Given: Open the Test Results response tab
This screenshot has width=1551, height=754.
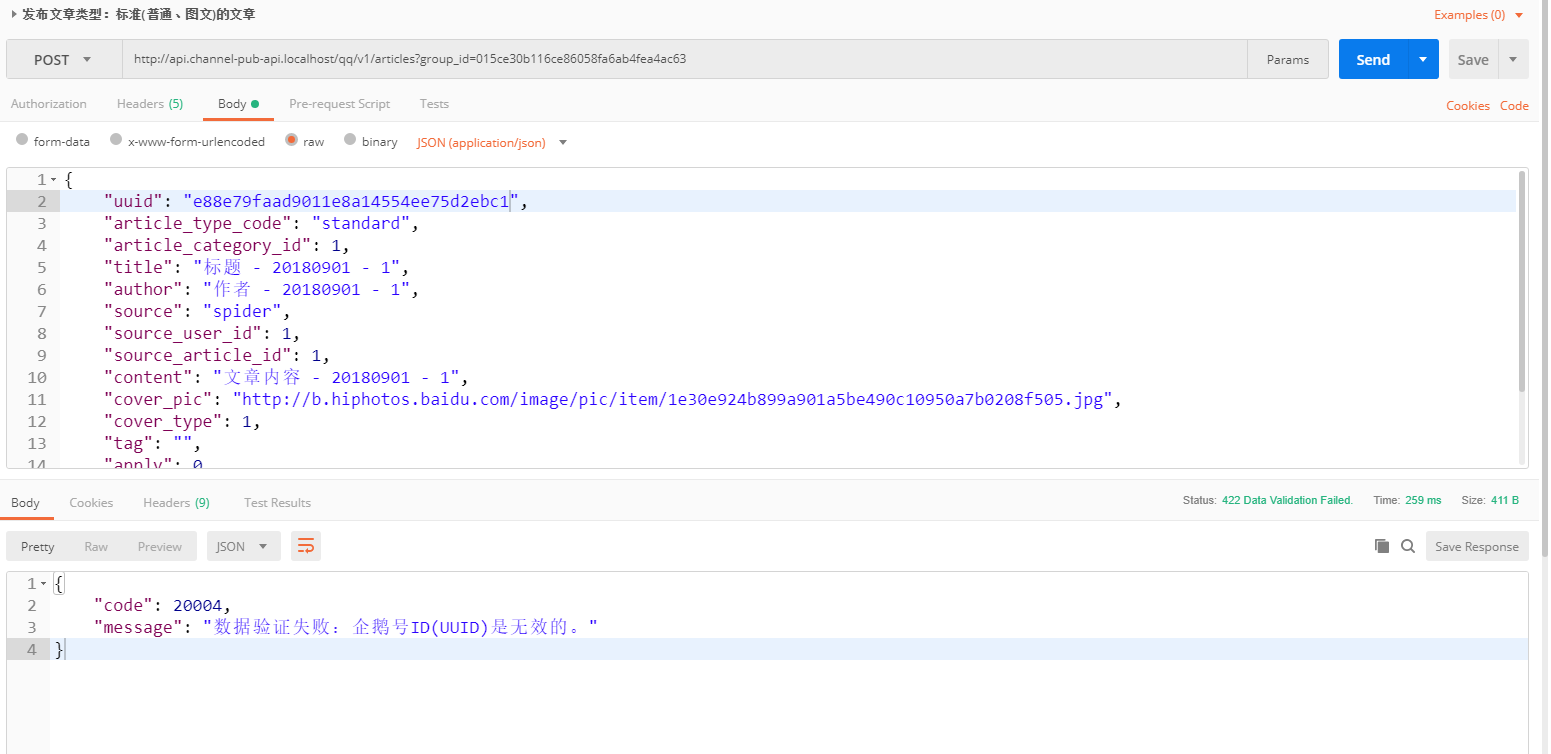Looking at the screenshot, I should coord(277,503).
